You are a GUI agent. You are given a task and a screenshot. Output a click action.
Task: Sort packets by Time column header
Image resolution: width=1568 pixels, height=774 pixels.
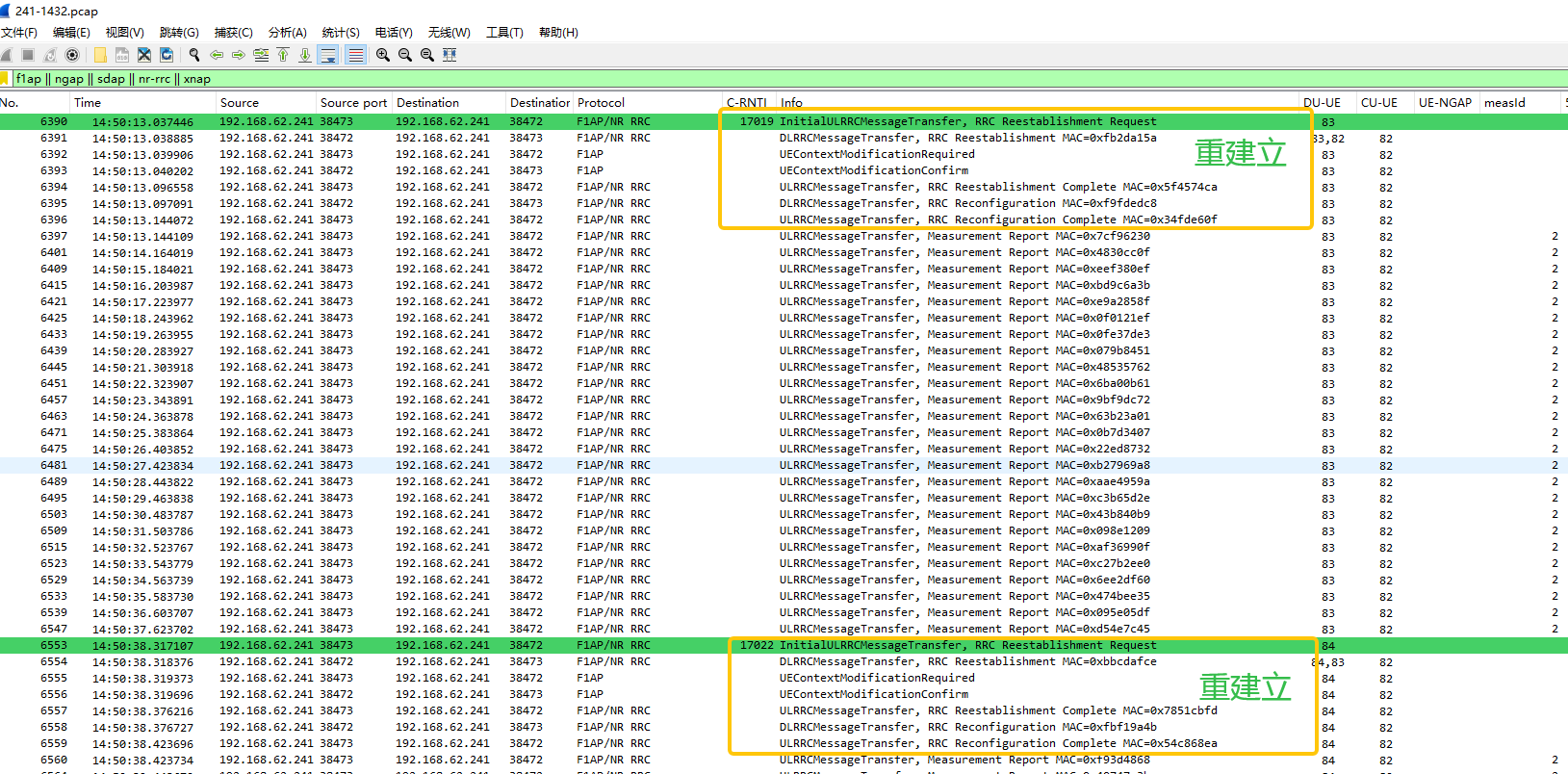click(88, 103)
